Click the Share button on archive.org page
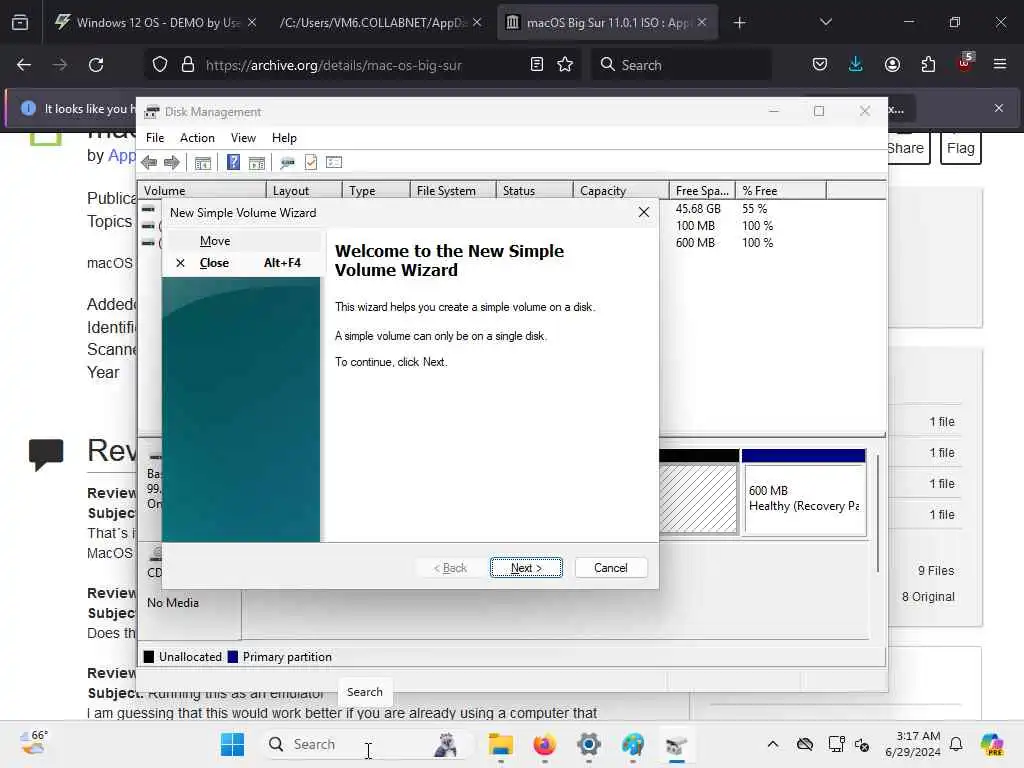1024x768 pixels. pos(908,148)
